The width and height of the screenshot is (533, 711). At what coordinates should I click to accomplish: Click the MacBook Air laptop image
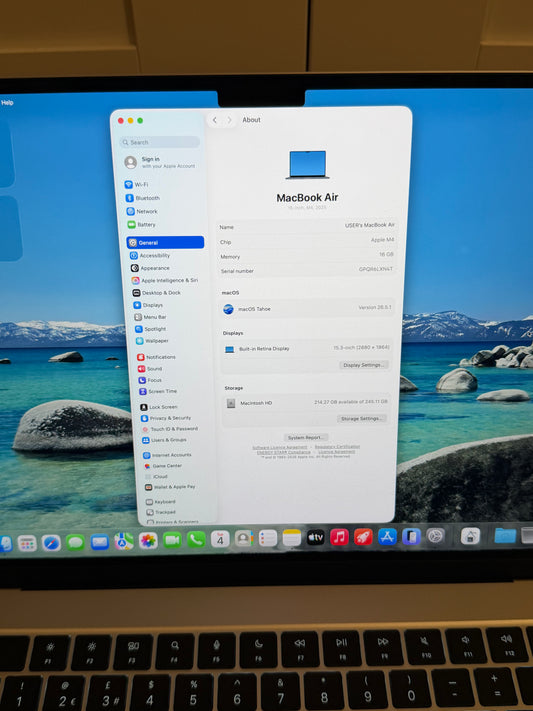point(308,165)
